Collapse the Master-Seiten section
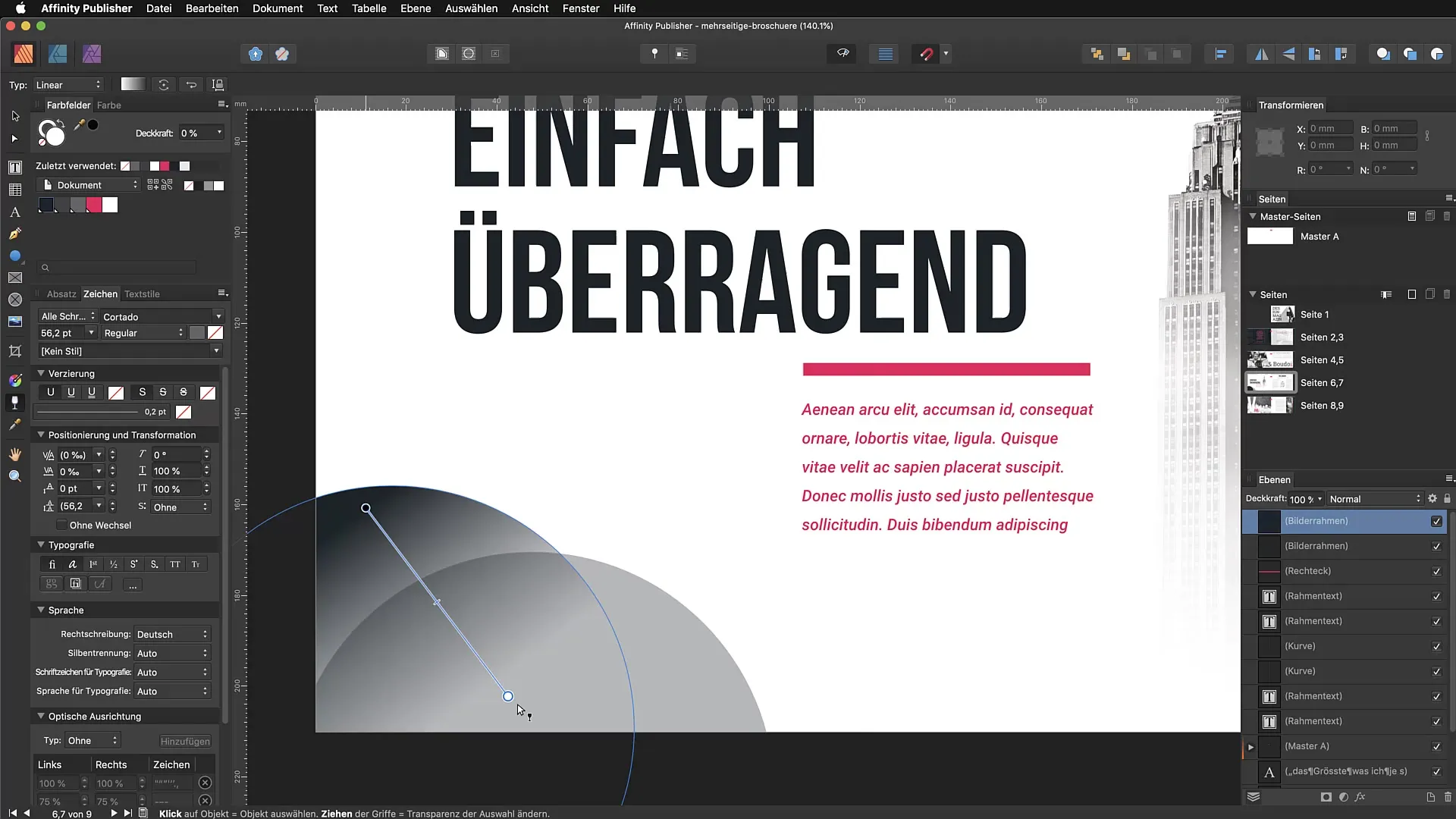The height and width of the screenshot is (819, 1456). tap(1253, 216)
